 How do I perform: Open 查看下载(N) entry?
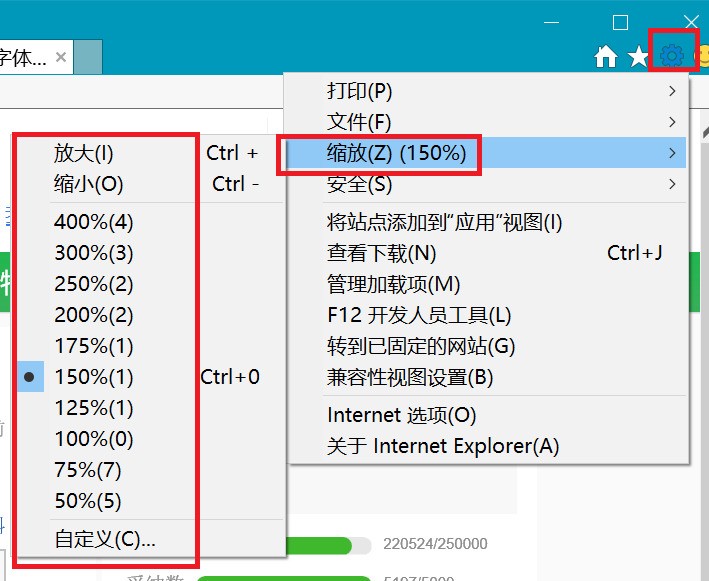pyautogui.click(x=486, y=253)
